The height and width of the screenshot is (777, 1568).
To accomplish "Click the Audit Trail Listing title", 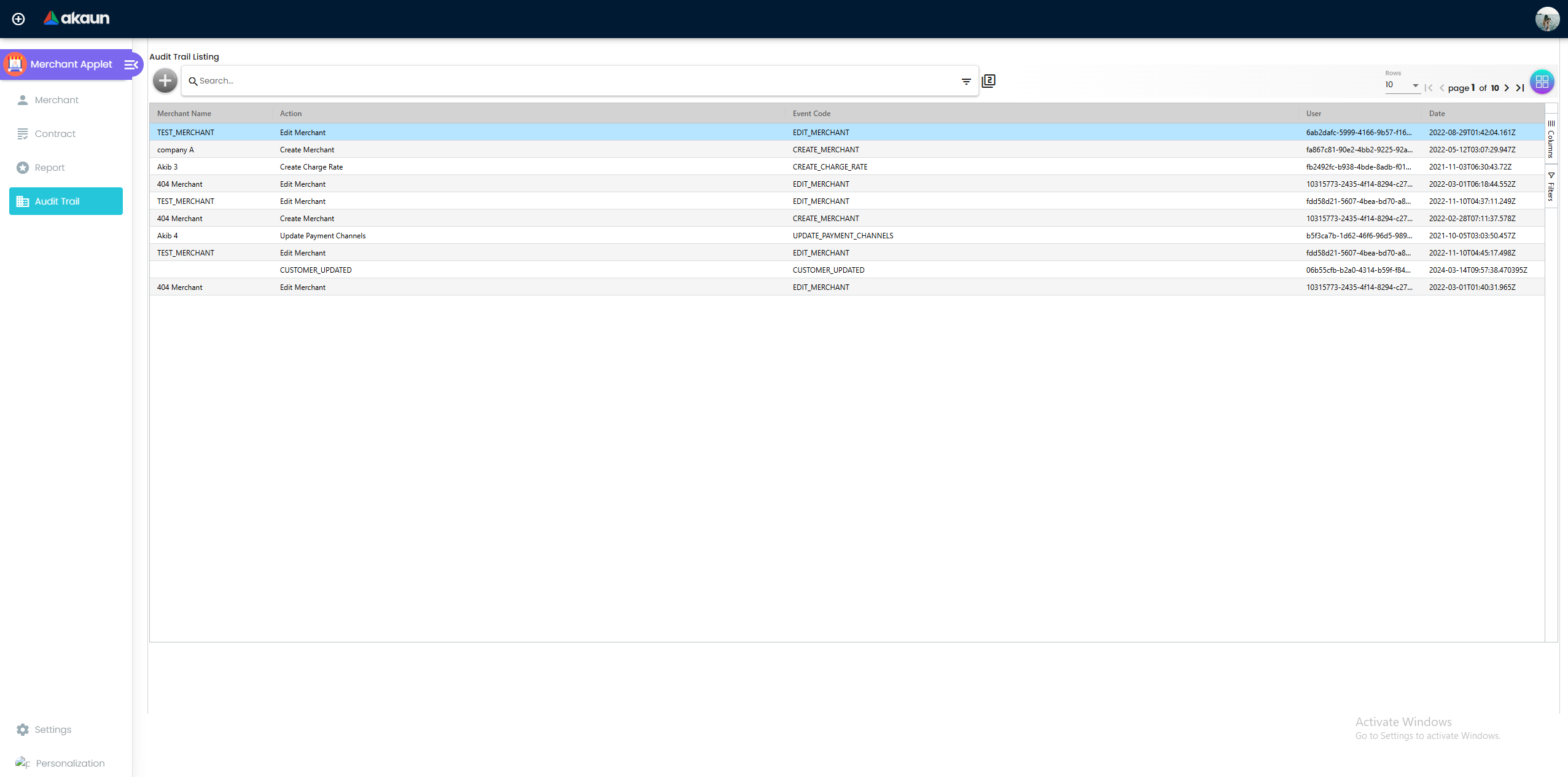I will (184, 57).
